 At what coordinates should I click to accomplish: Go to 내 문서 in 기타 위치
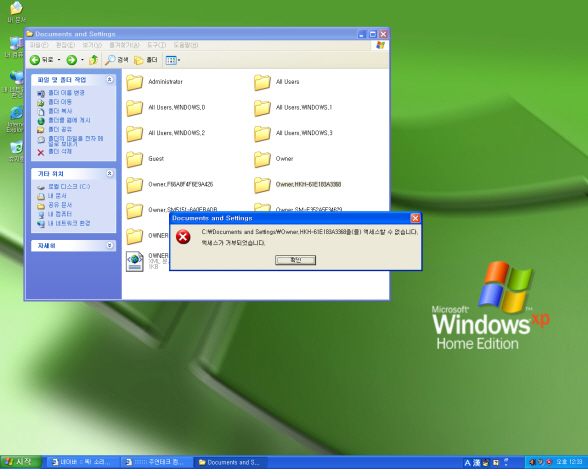click(x=57, y=196)
